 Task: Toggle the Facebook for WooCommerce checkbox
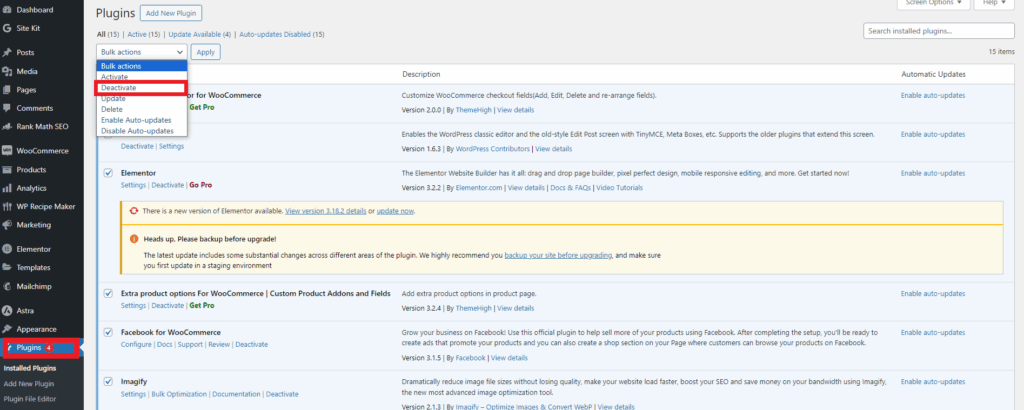[108, 332]
